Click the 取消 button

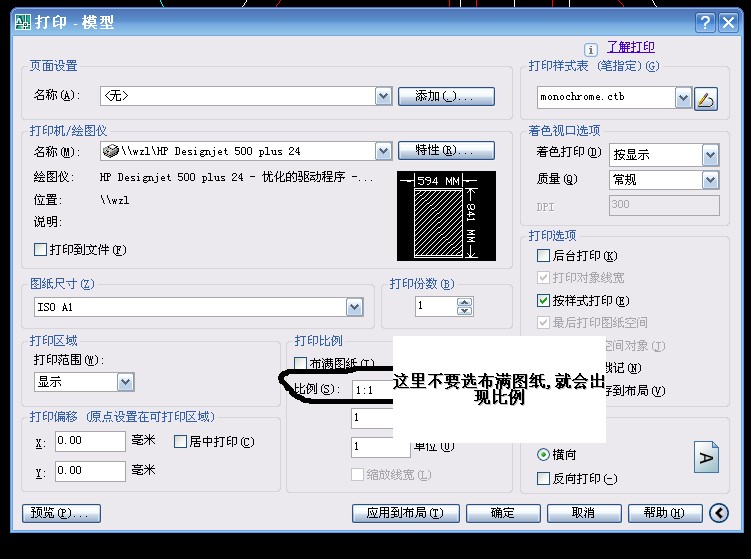584,513
